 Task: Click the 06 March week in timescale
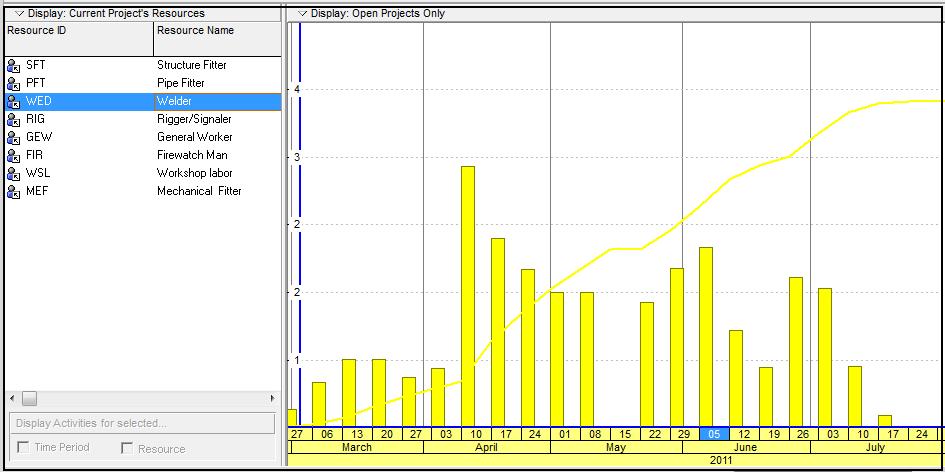coord(327,435)
